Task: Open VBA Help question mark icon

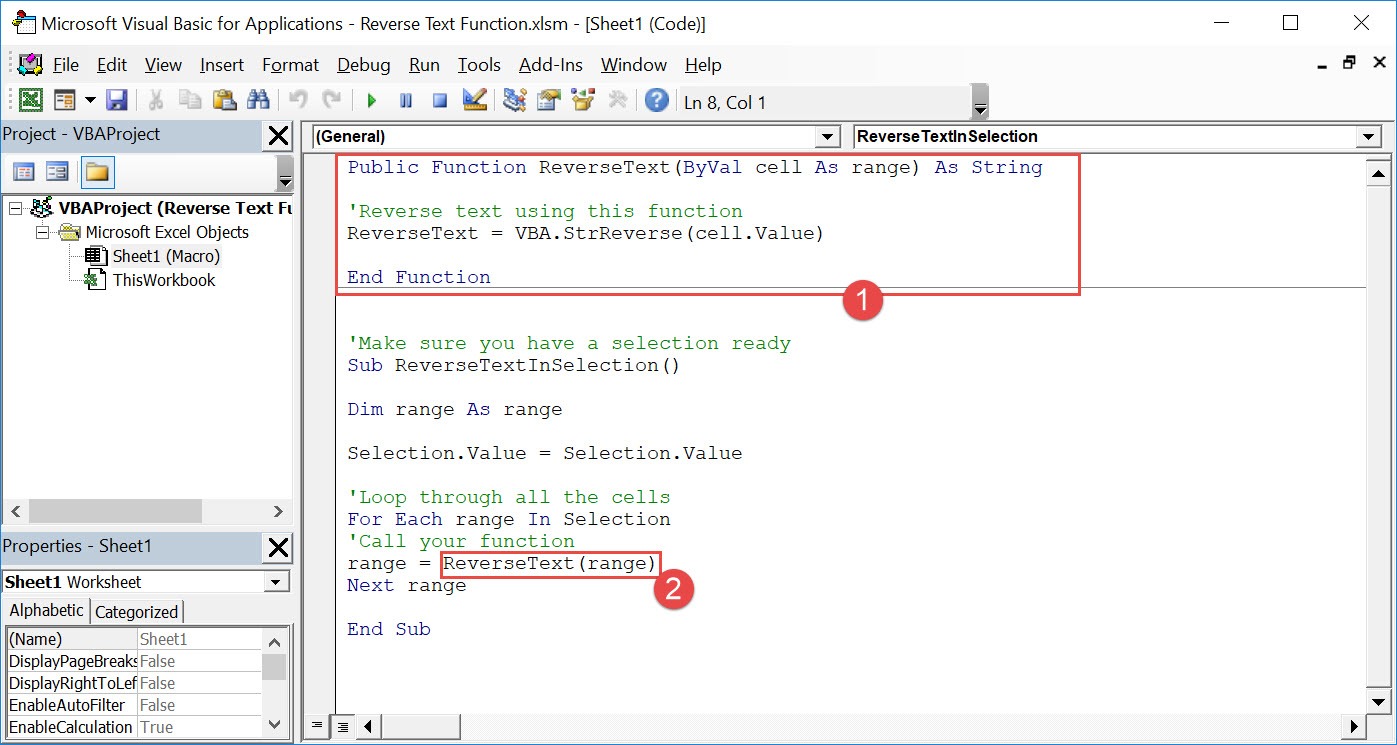Action: [x=657, y=100]
